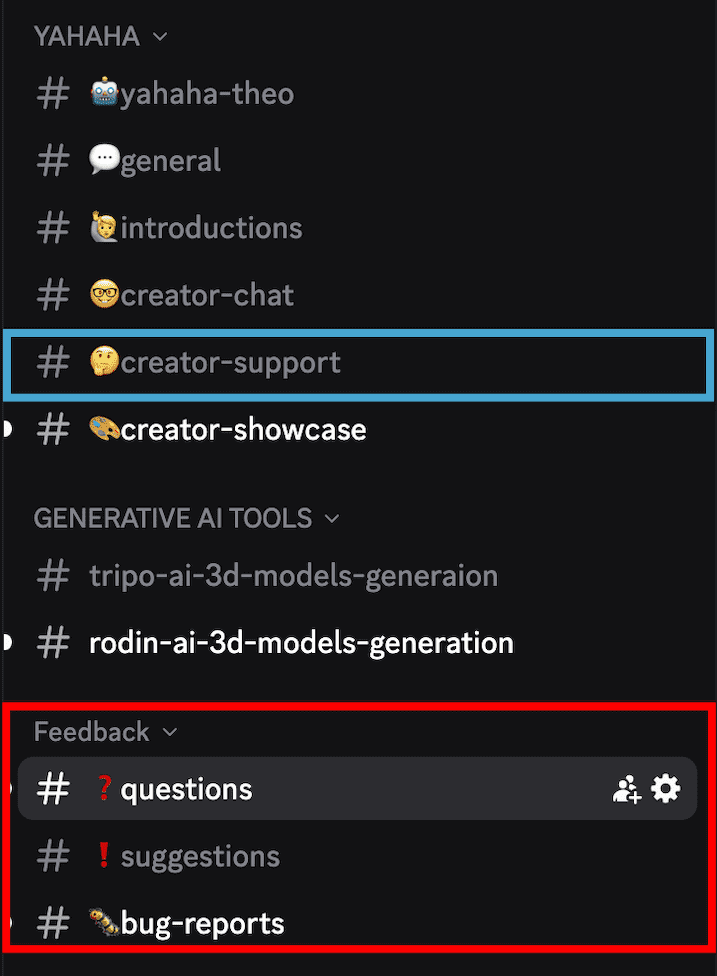Click the hashtag icon of introductions channel
The height and width of the screenshot is (976, 717).
pos(52,227)
